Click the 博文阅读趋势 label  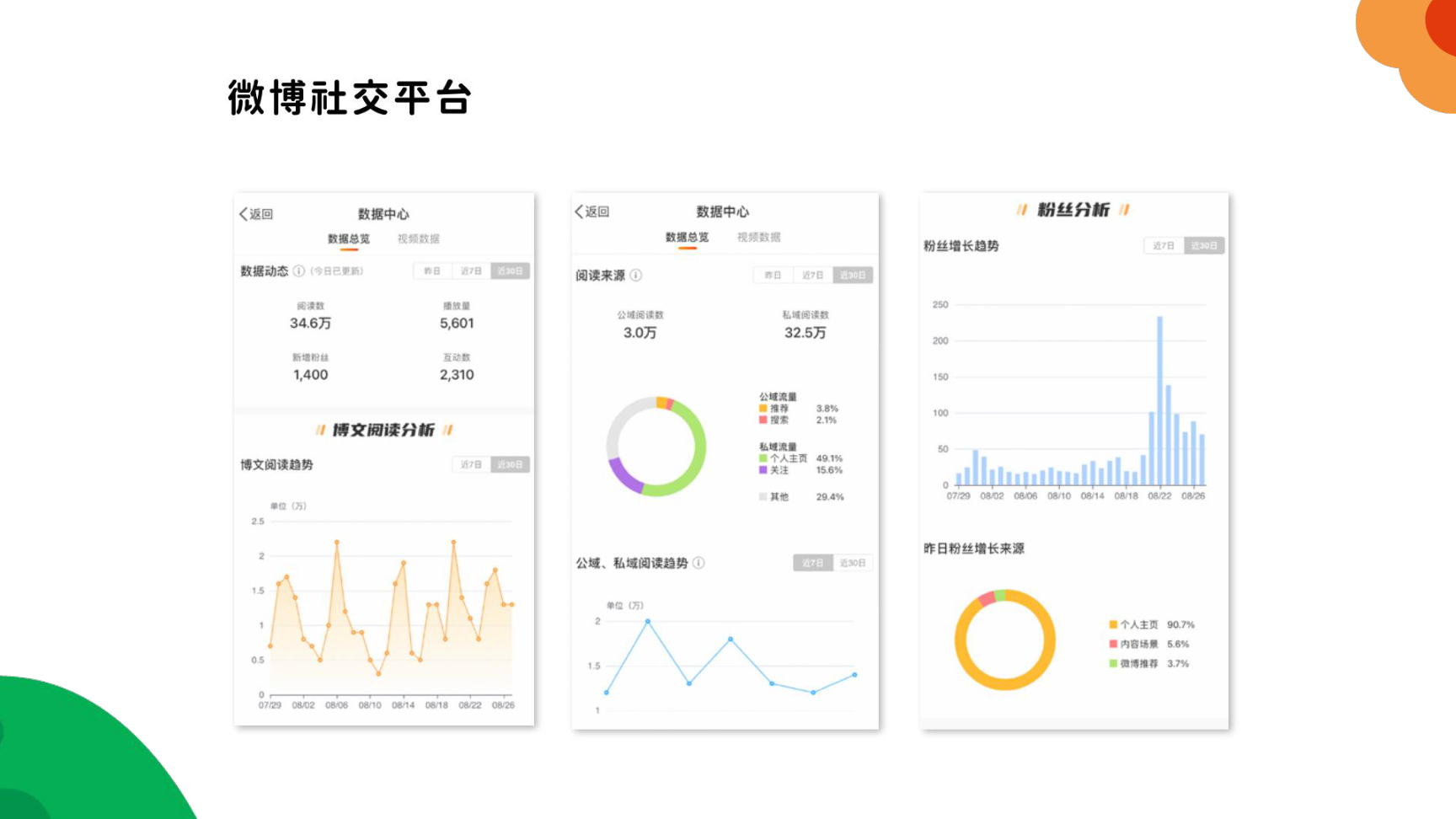point(276,465)
